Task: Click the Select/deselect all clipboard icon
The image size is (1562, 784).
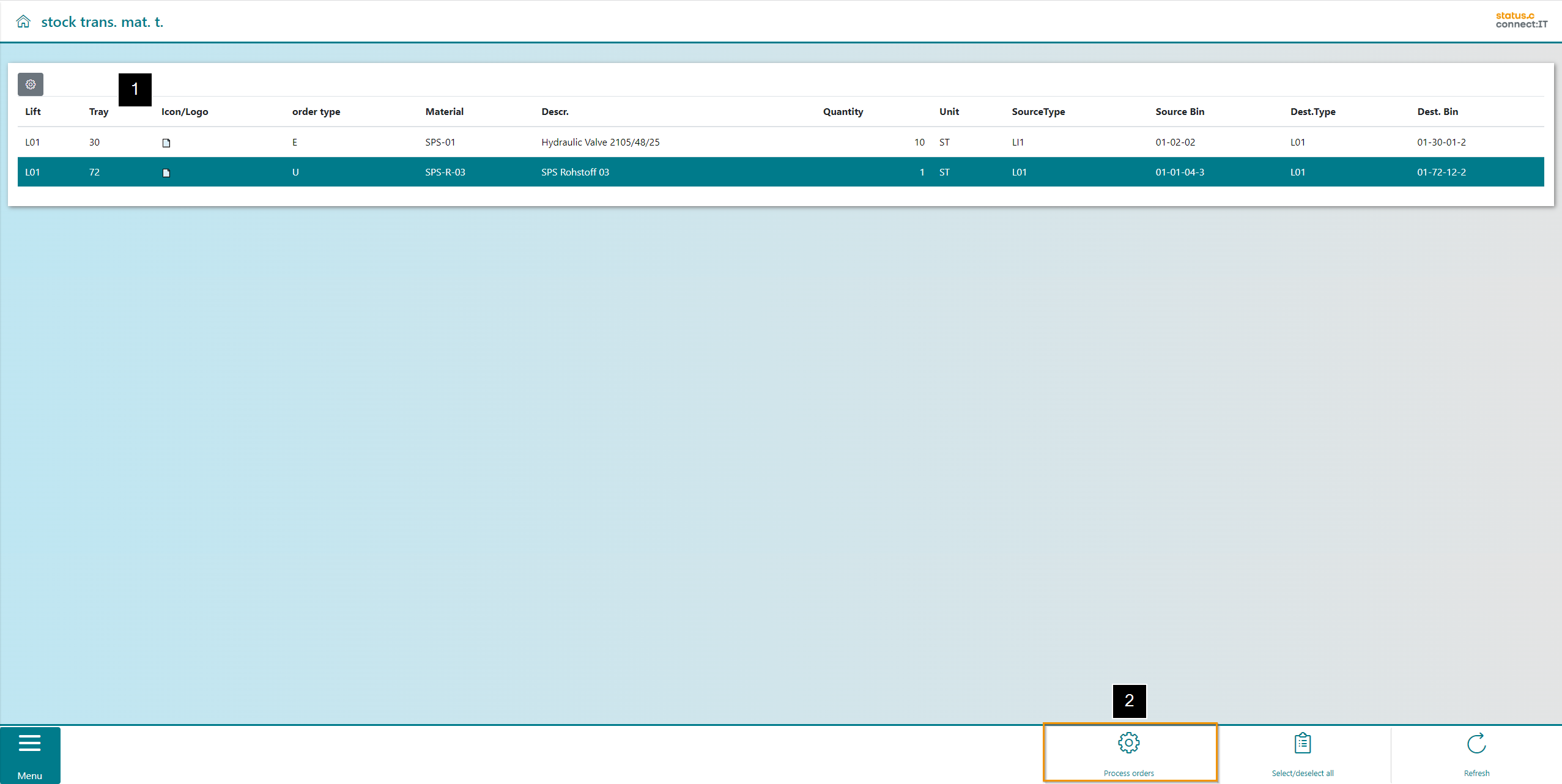Action: (x=1302, y=743)
